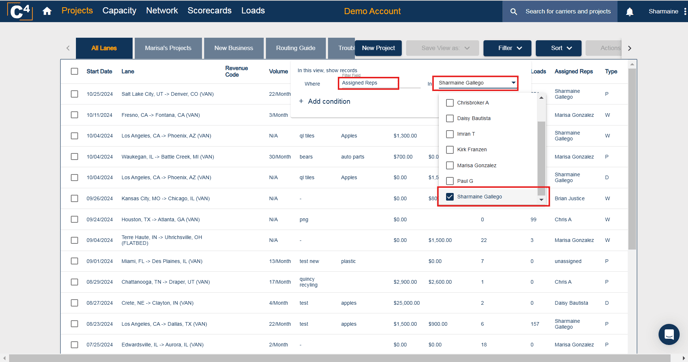This screenshot has height=362, width=688.
Task: Check the Kirk Franzen option
Action: click(x=450, y=150)
